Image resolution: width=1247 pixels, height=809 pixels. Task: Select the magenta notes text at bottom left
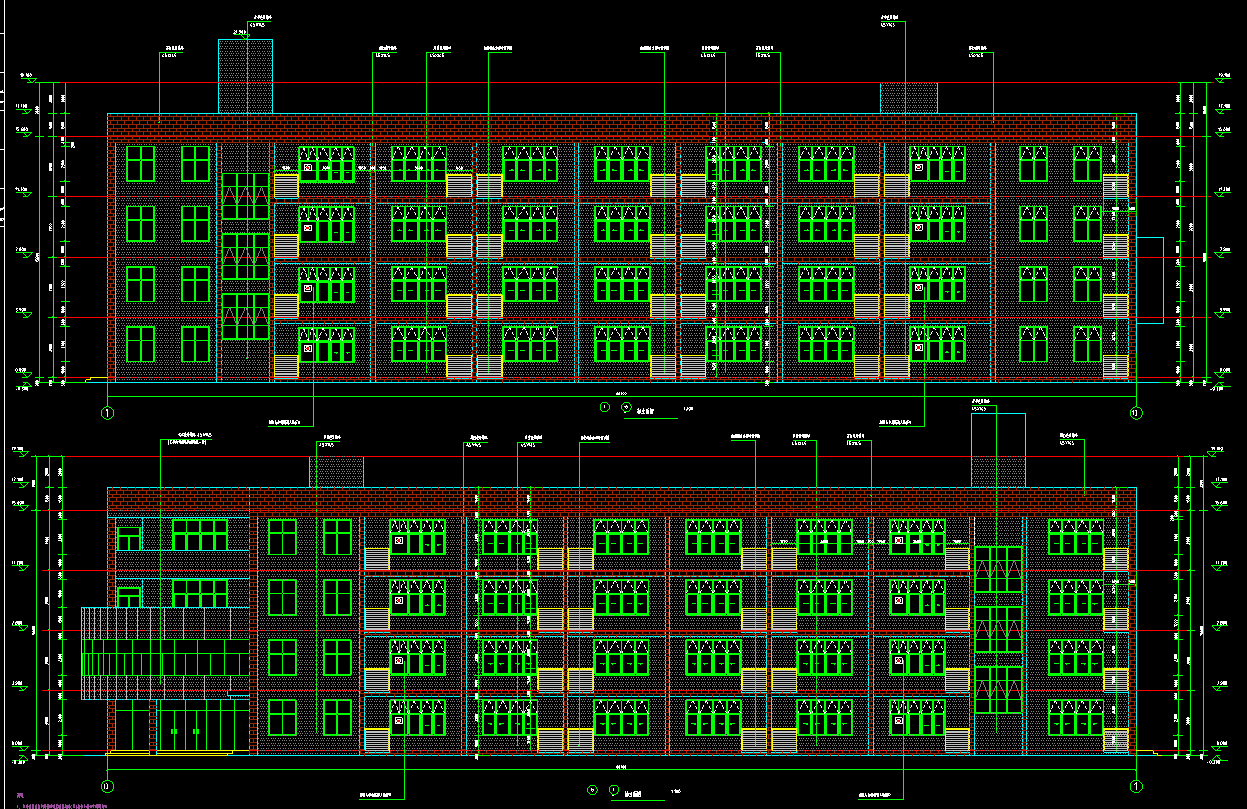[60, 804]
